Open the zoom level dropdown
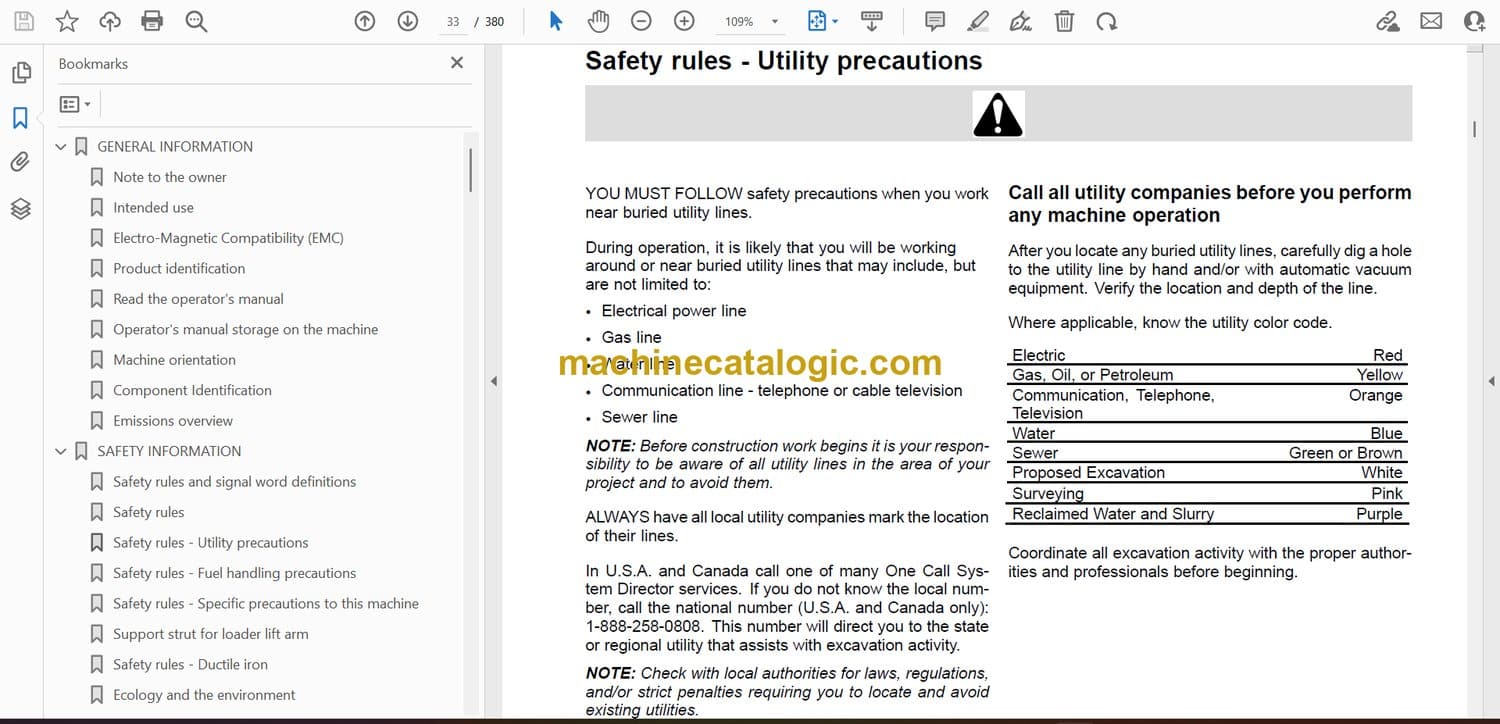 774,22
